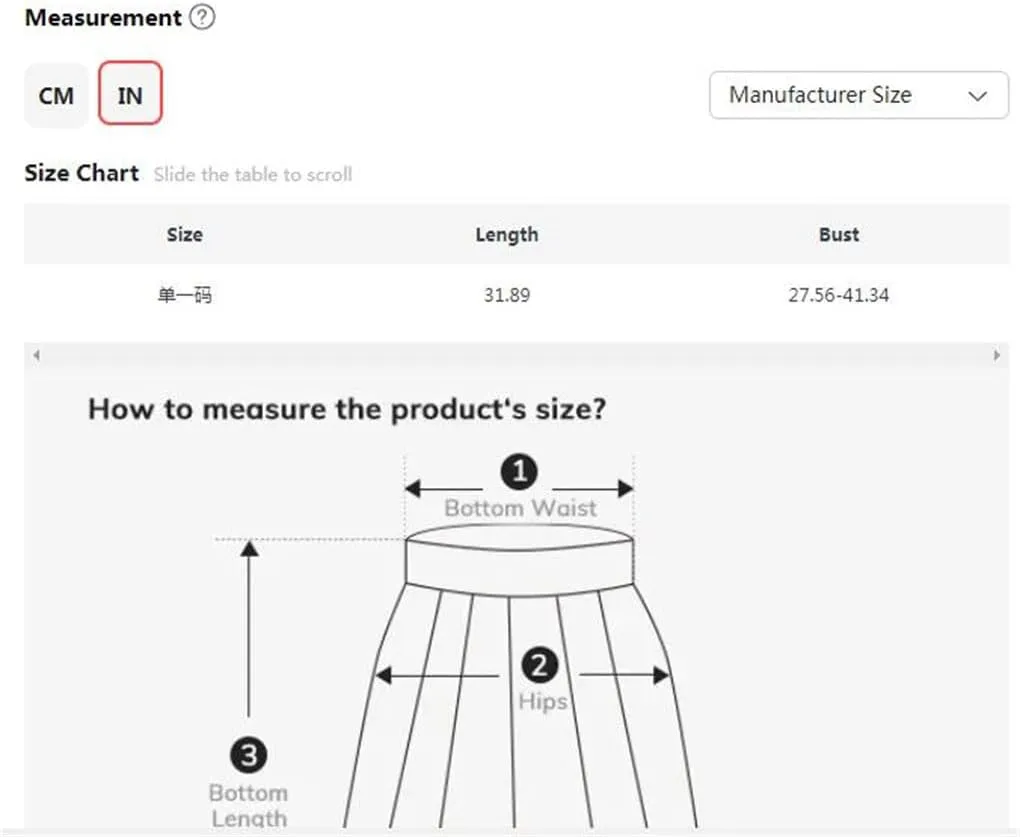Click the chevron arrow in Manufacturer Size box
The height and width of the screenshot is (837, 1020).
tap(977, 96)
